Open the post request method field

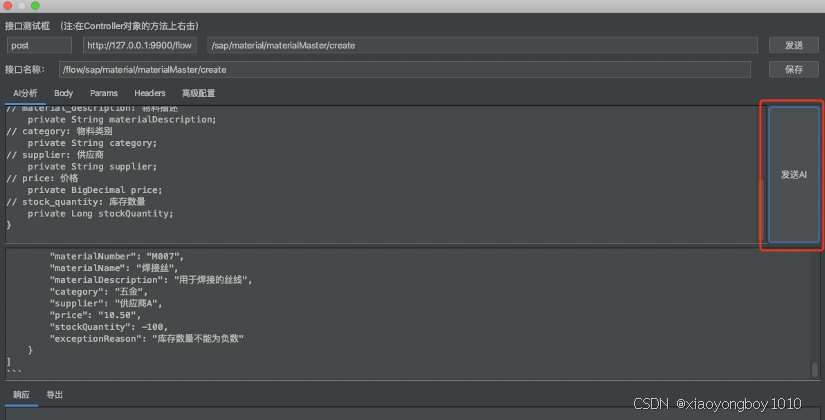pyautogui.click(x=39, y=45)
